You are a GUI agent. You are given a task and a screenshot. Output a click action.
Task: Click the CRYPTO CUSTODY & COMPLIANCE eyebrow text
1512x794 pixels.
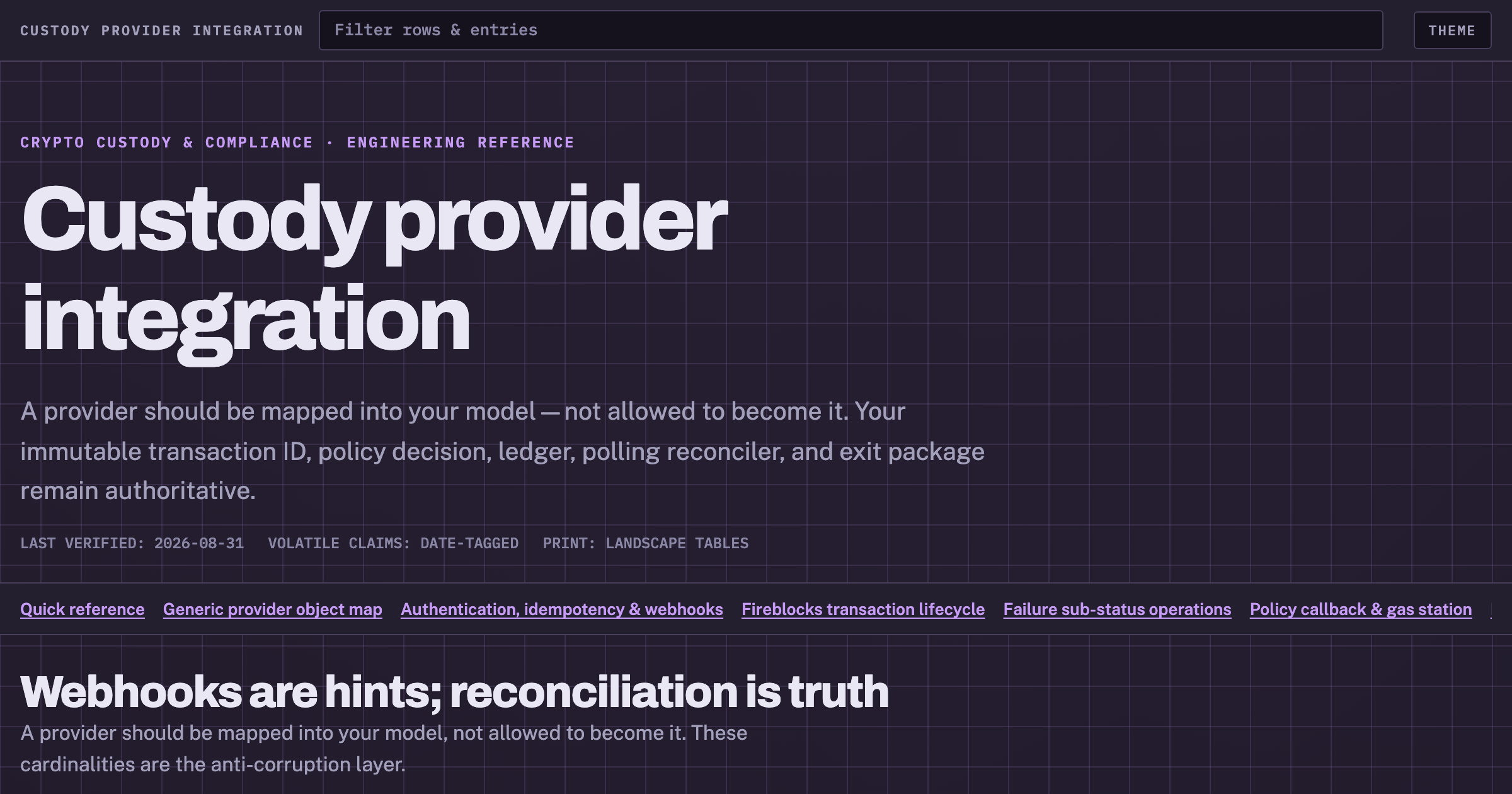pyautogui.click(x=166, y=142)
